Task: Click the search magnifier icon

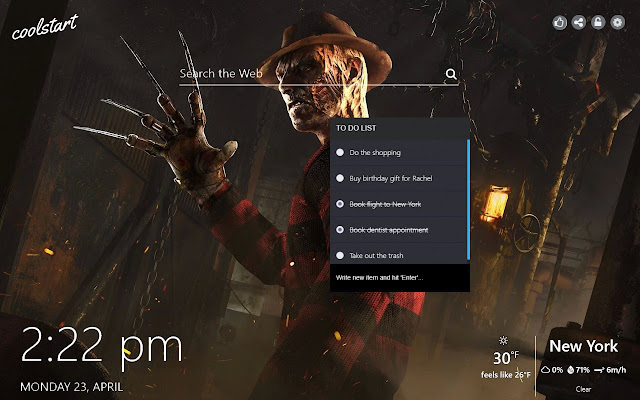Action: 451,74
